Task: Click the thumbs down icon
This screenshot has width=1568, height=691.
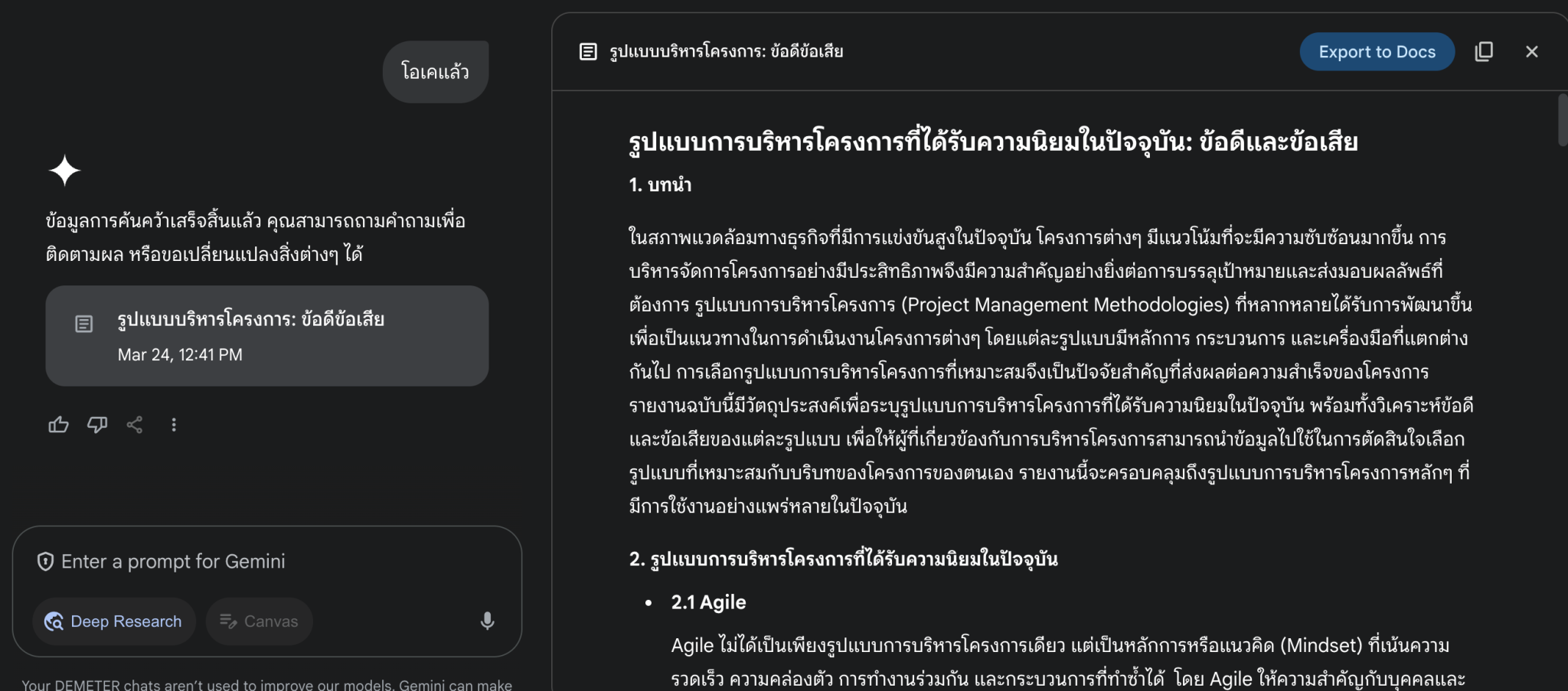Action: pyautogui.click(x=97, y=425)
